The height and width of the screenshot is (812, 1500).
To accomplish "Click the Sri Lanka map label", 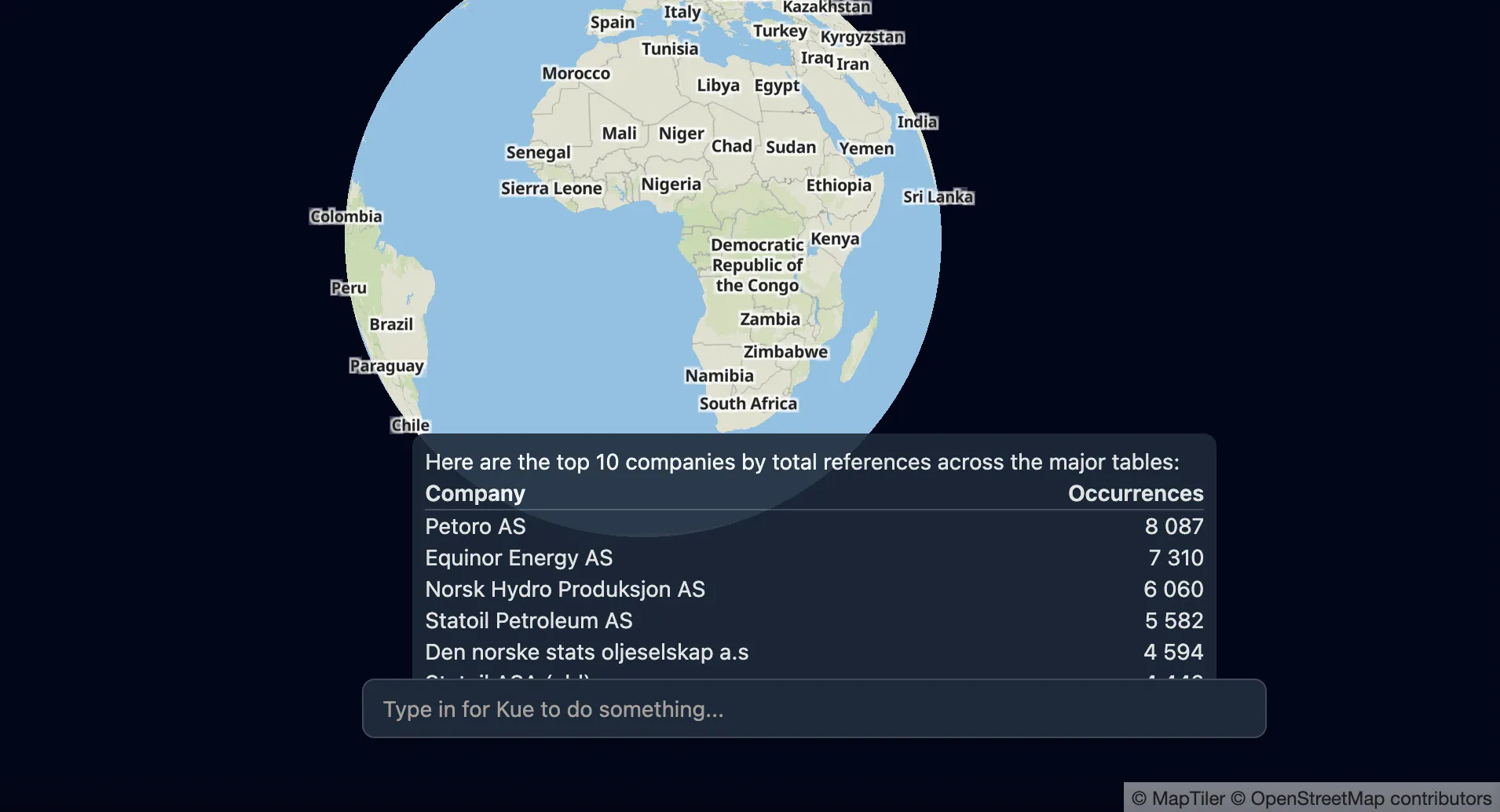I will click(x=938, y=197).
